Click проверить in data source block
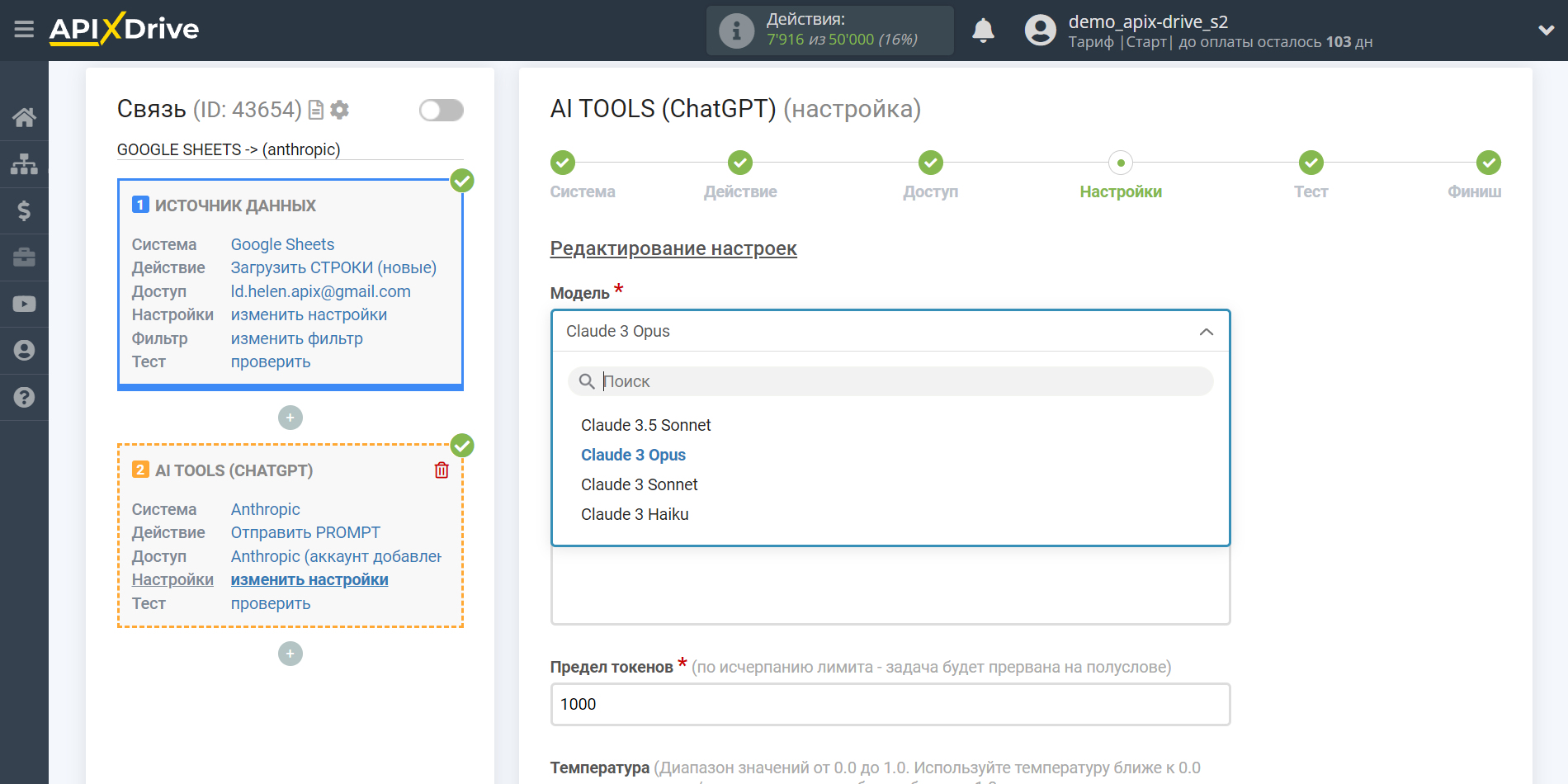Viewport: 1568px width, 784px height. pyautogui.click(x=270, y=361)
